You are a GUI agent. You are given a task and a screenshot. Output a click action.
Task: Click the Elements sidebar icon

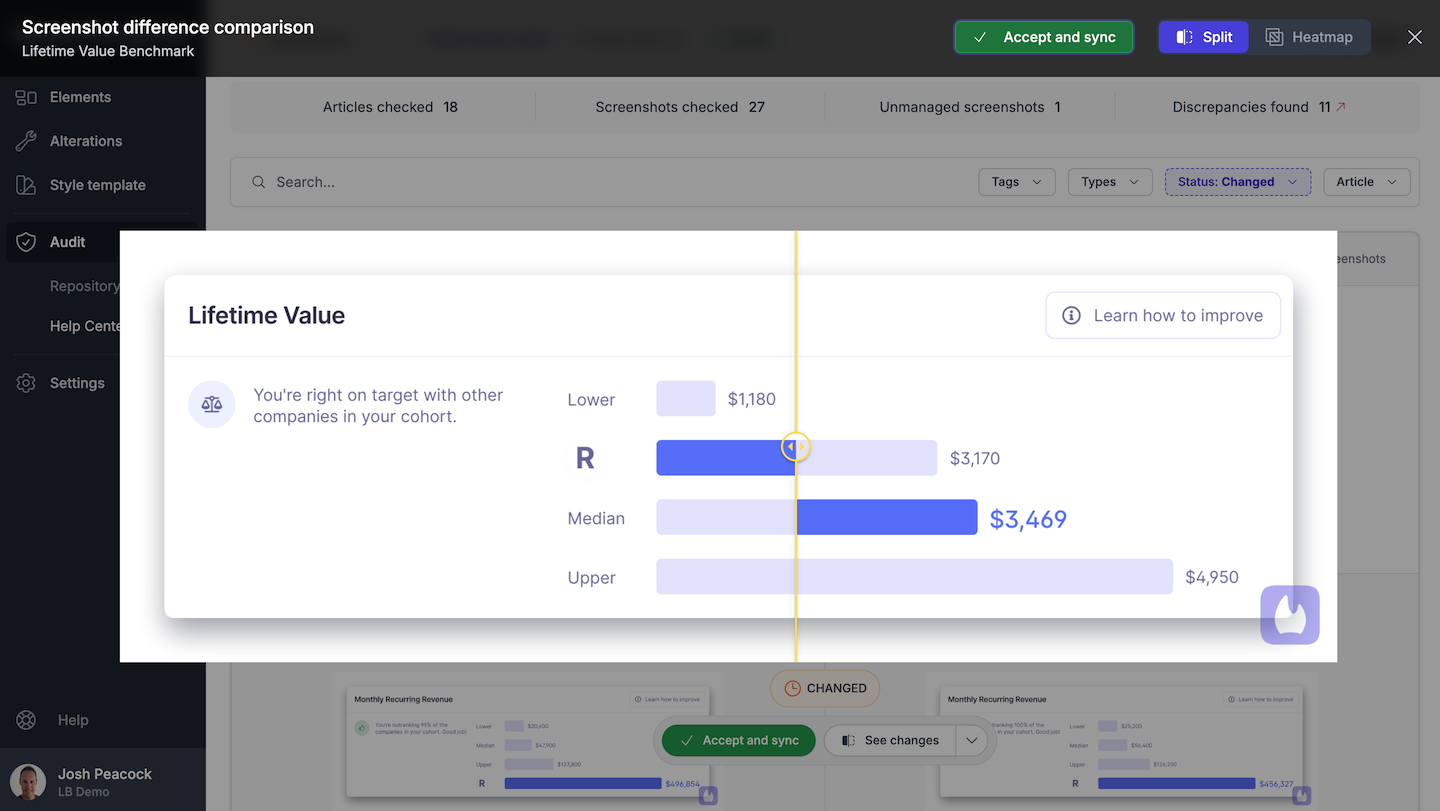pos(26,97)
